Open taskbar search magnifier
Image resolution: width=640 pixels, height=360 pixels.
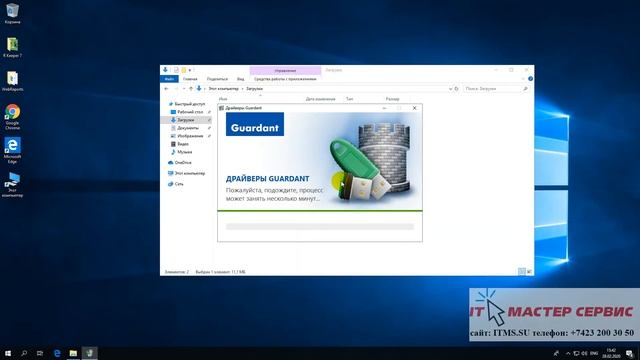(x=24, y=353)
